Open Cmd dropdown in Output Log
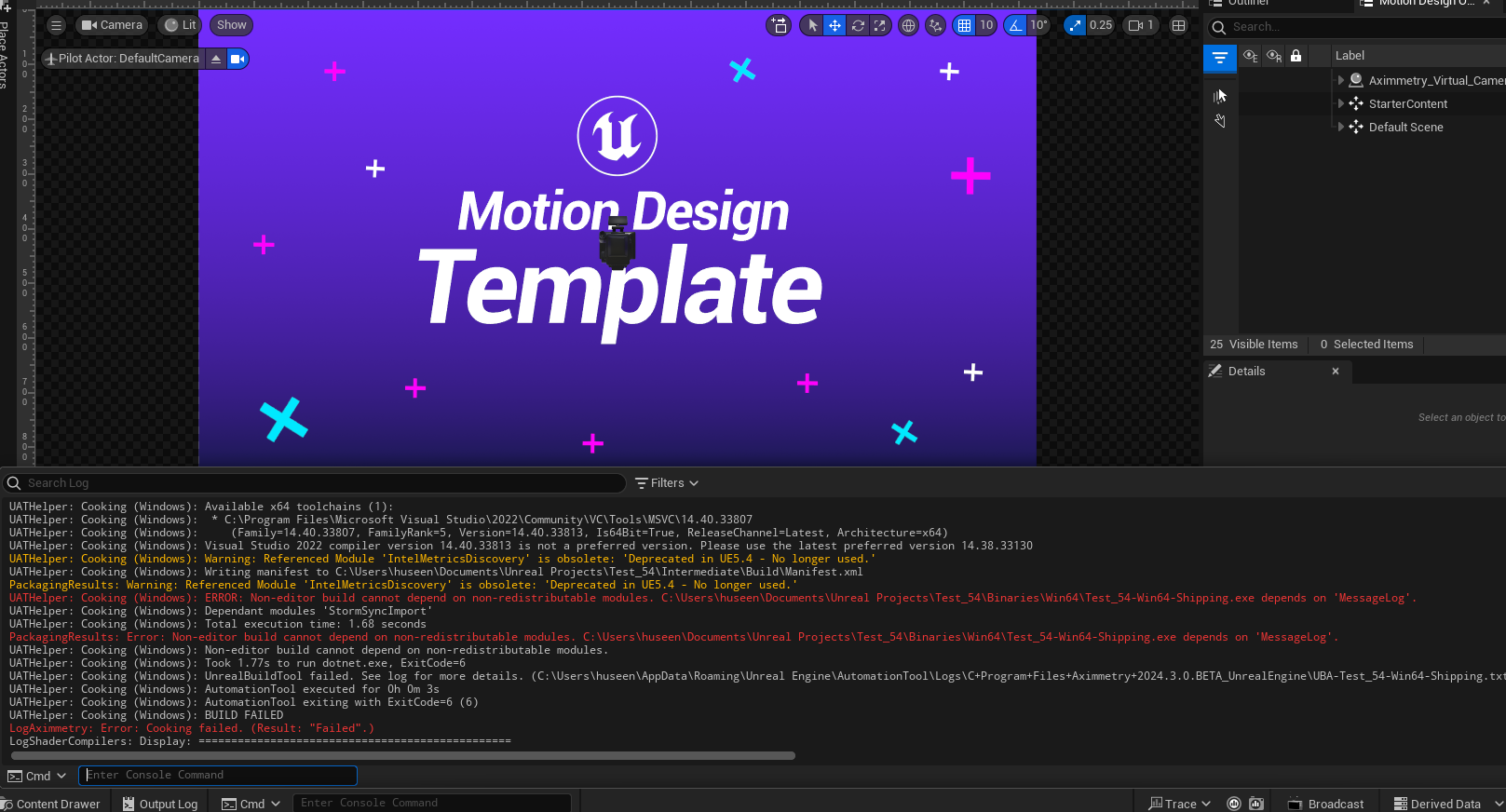 pyautogui.click(x=37, y=776)
